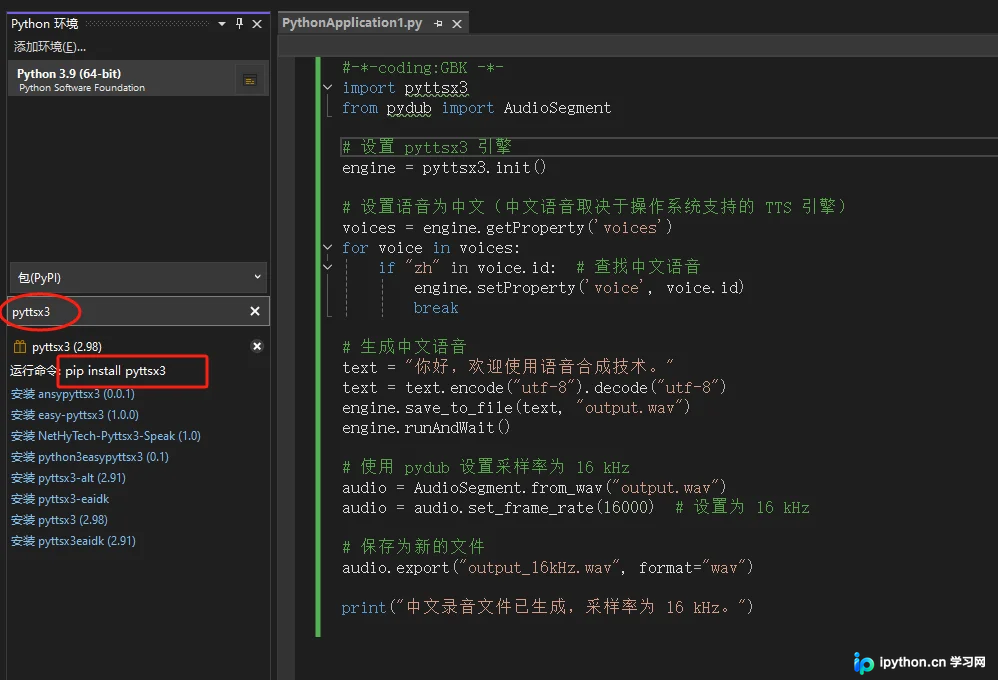Open the 包(PyPI) dropdown
The image size is (998, 680).
point(138,278)
